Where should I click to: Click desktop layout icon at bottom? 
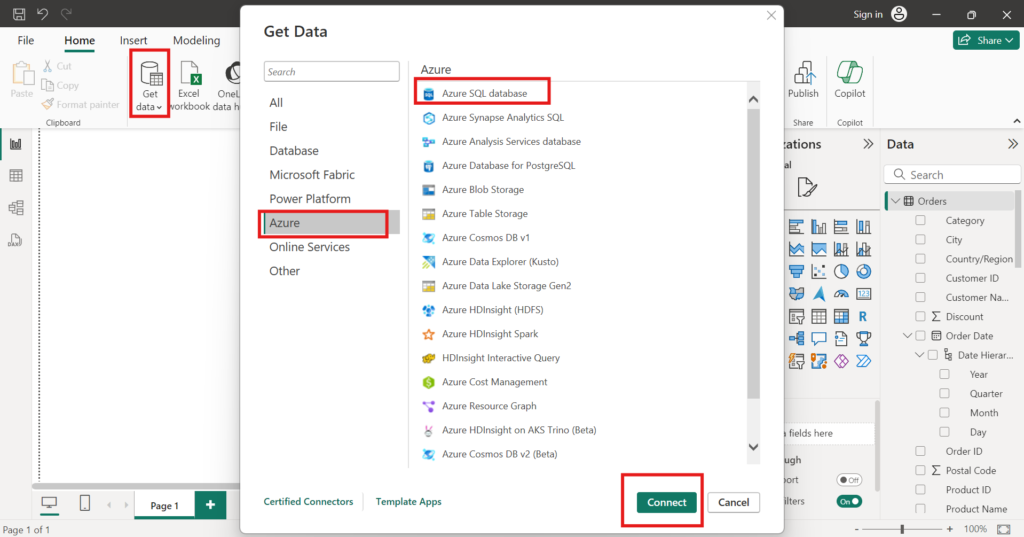tap(49, 503)
